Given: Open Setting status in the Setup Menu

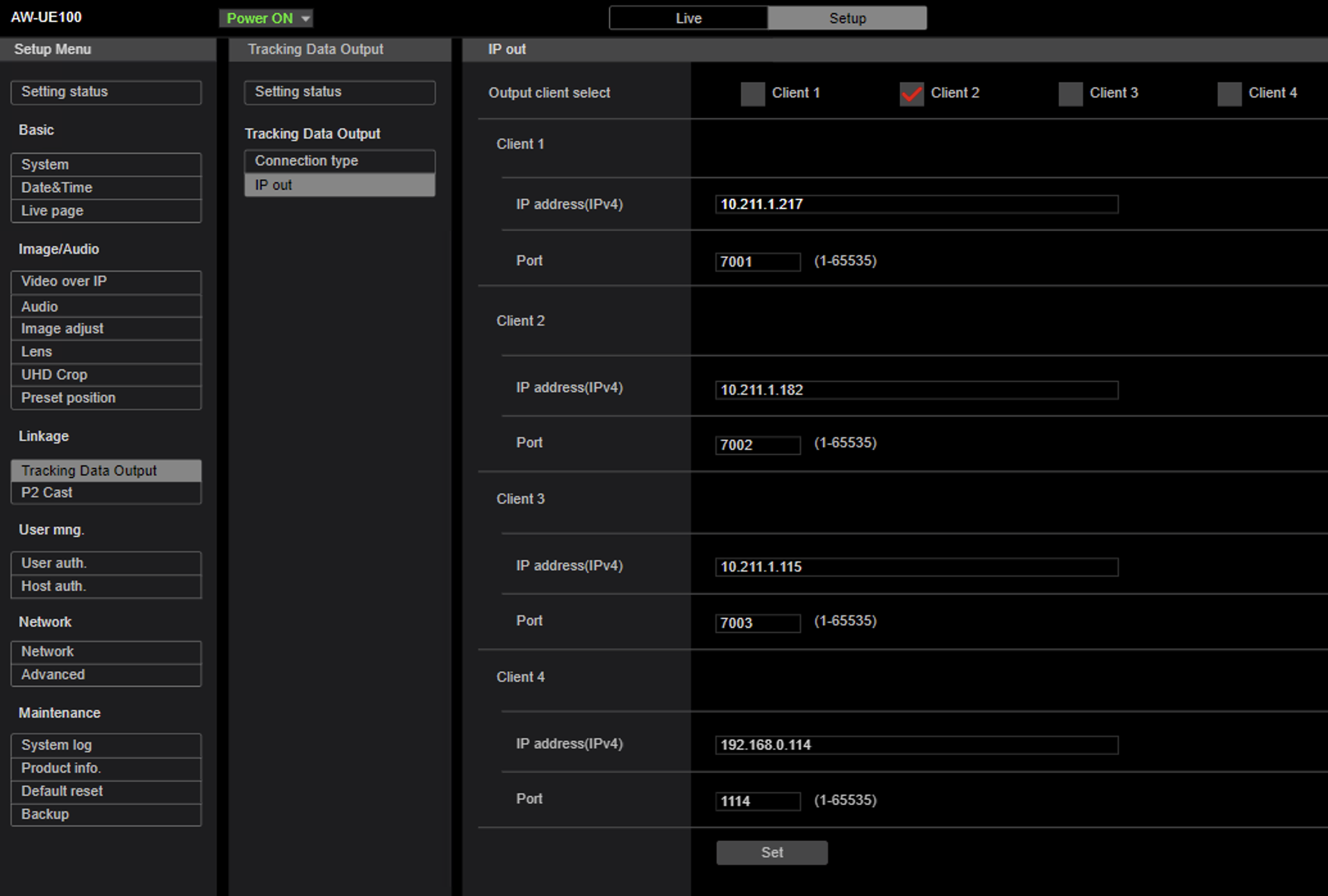Looking at the screenshot, I should point(106,92).
